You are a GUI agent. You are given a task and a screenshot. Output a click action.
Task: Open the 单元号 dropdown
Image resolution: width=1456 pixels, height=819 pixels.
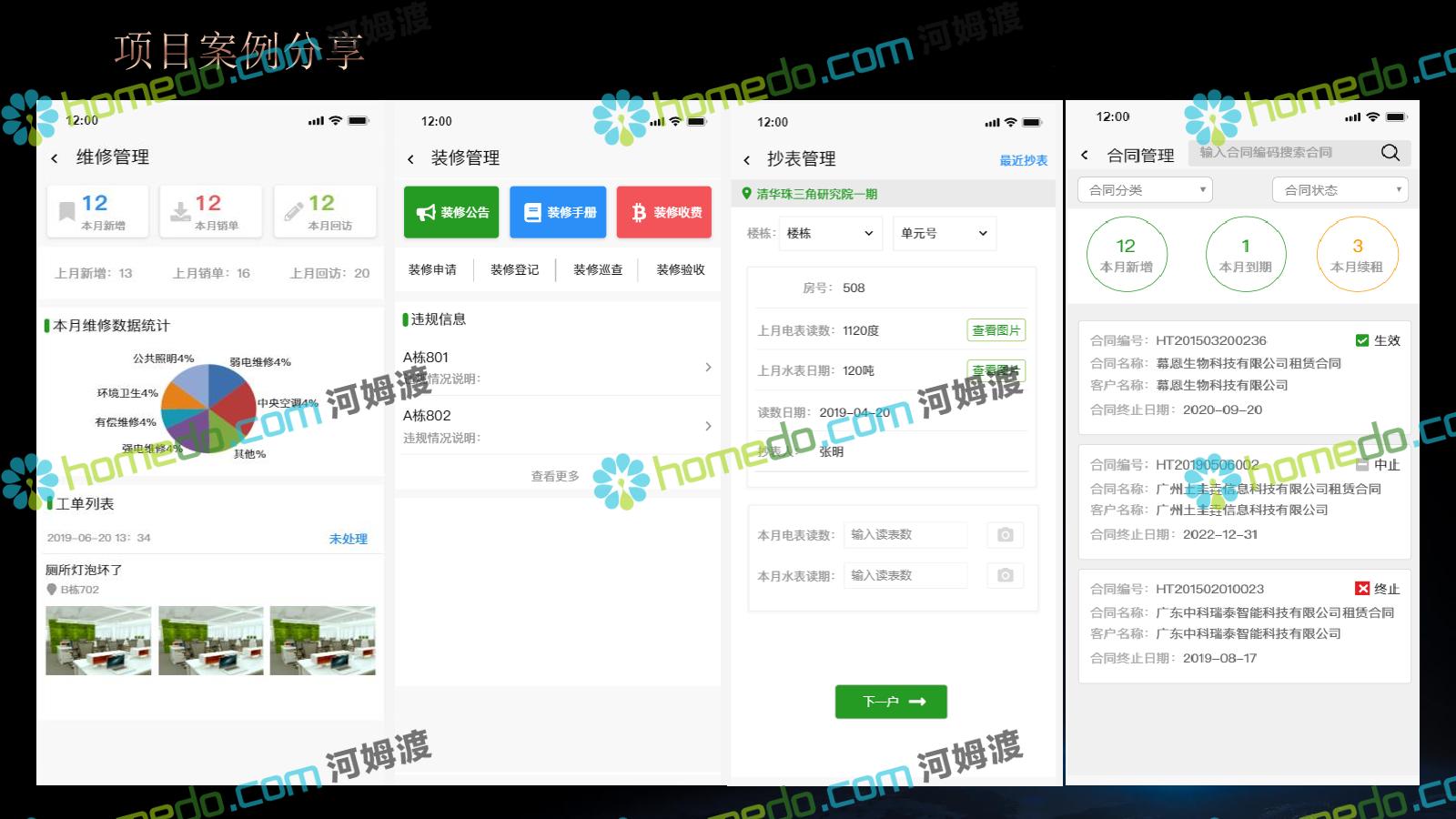point(944,234)
